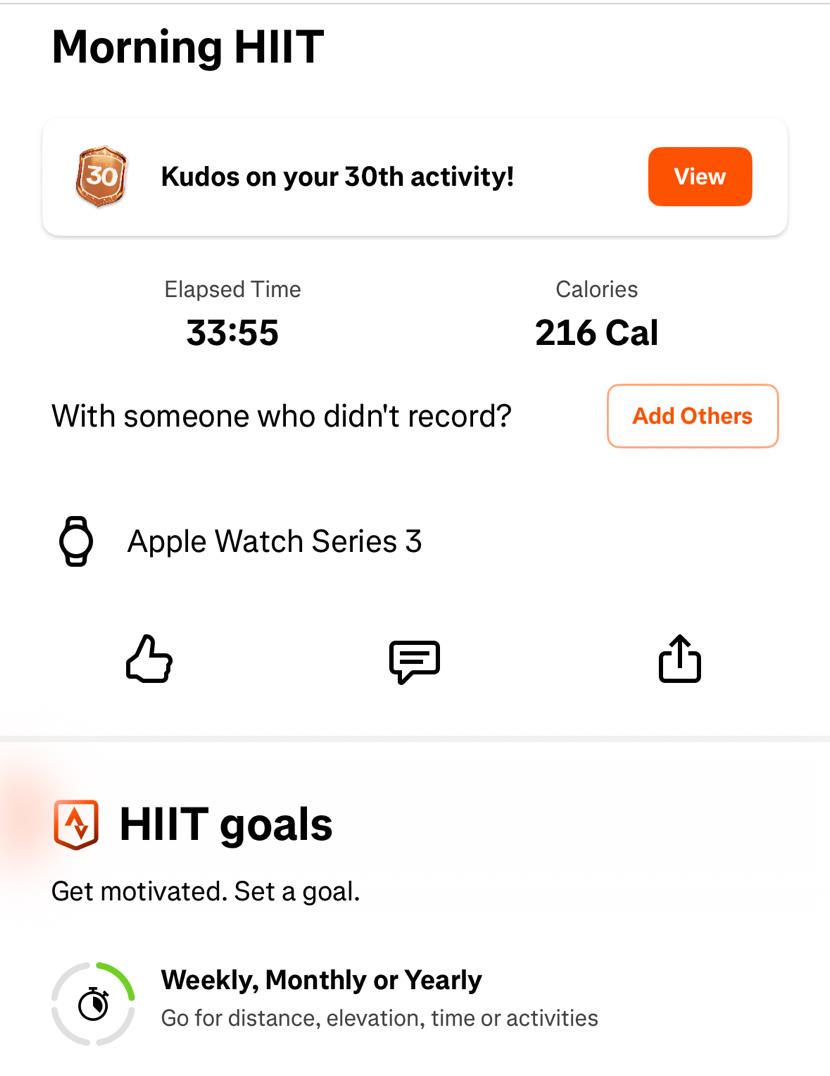830x1076 pixels.
Task: Give kudos with the thumbs-up icon
Action: point(149,659)
